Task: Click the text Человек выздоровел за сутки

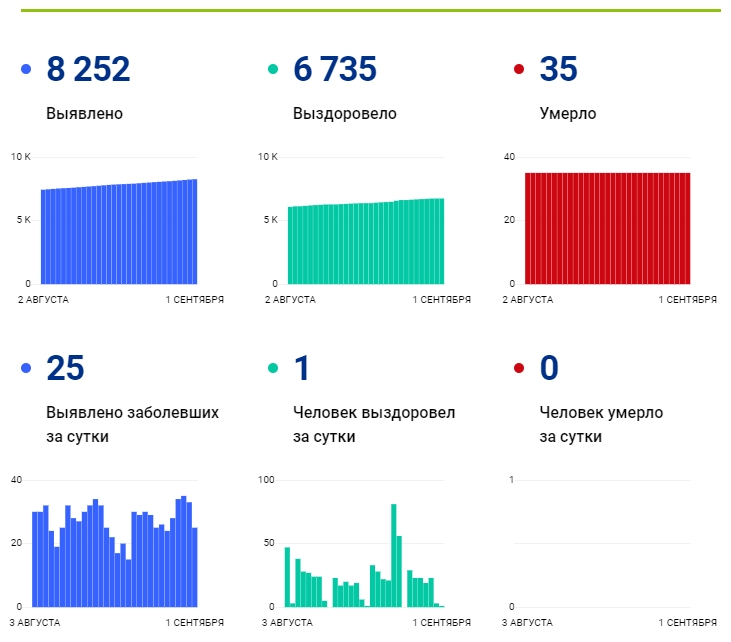Action: point(374,424)
